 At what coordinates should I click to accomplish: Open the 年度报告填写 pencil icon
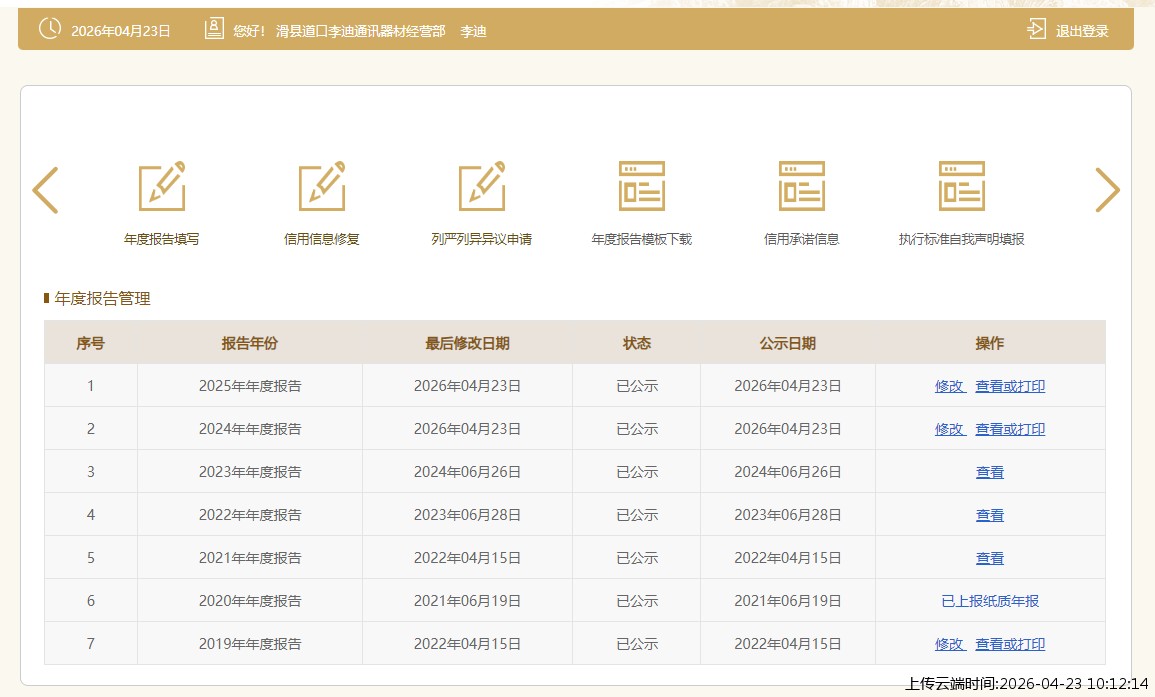coord(162,187)
